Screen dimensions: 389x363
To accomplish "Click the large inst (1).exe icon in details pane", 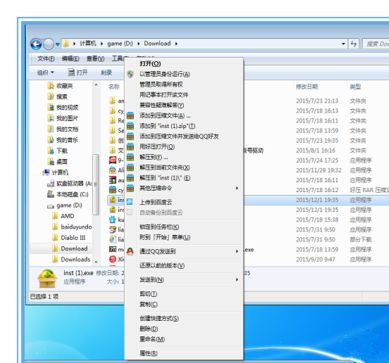I will (48, 278).
